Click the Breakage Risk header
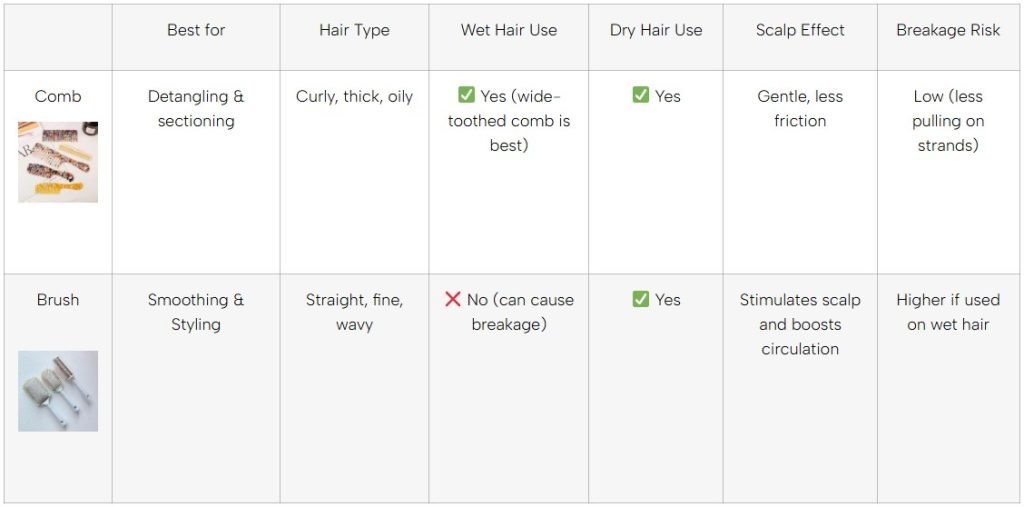This screenshot has height=507, width=1024. tap(948, 30)
